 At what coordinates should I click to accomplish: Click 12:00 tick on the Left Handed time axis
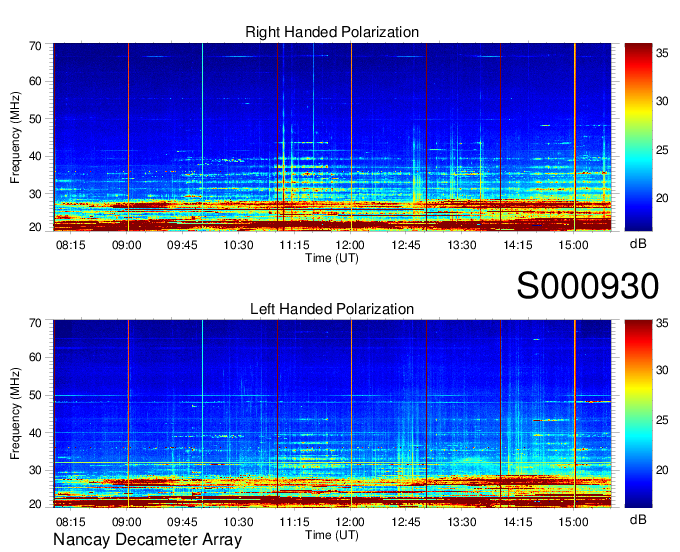[x=350, y=522]
